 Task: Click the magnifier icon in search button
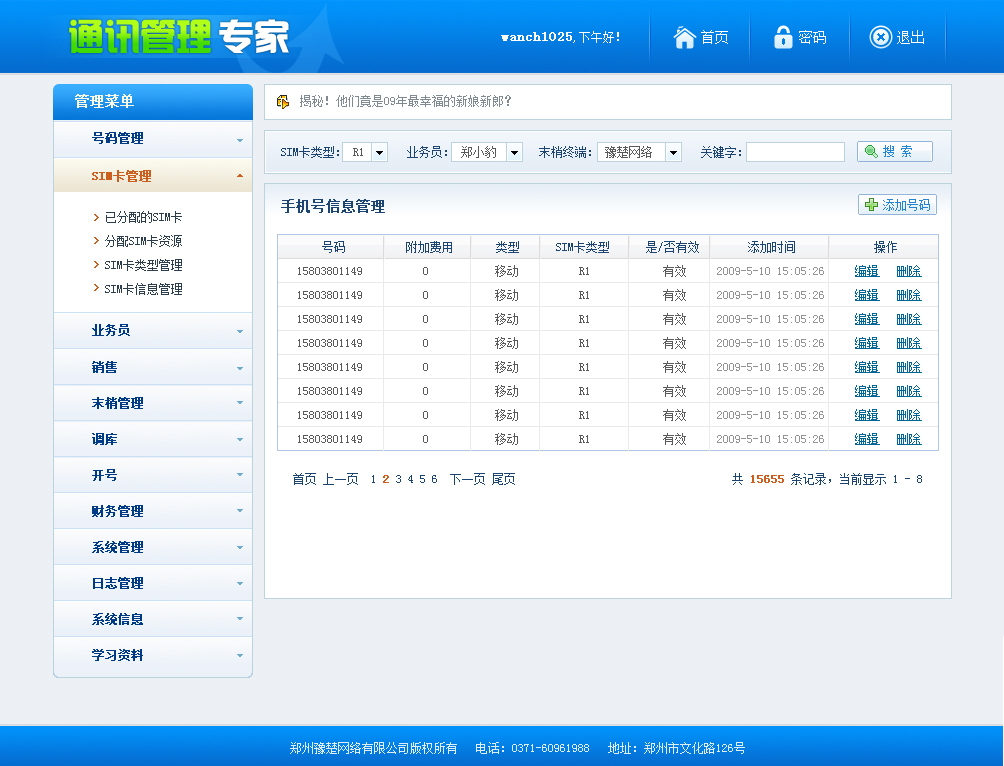[x=871, y=151]
